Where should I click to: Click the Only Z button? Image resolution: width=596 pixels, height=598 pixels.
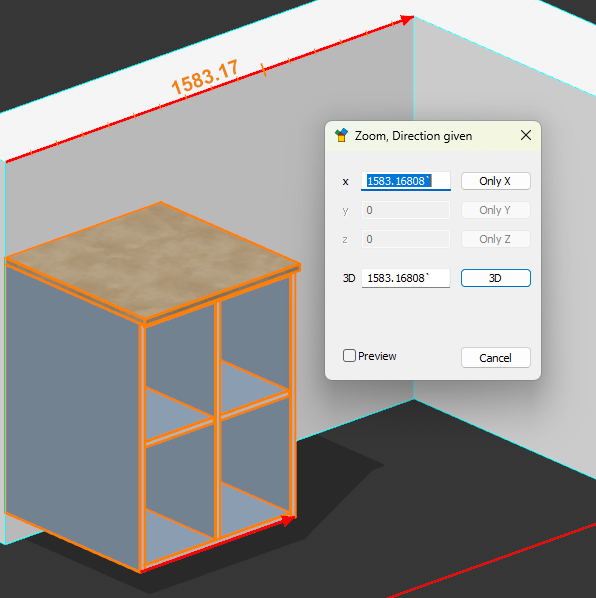495,239
